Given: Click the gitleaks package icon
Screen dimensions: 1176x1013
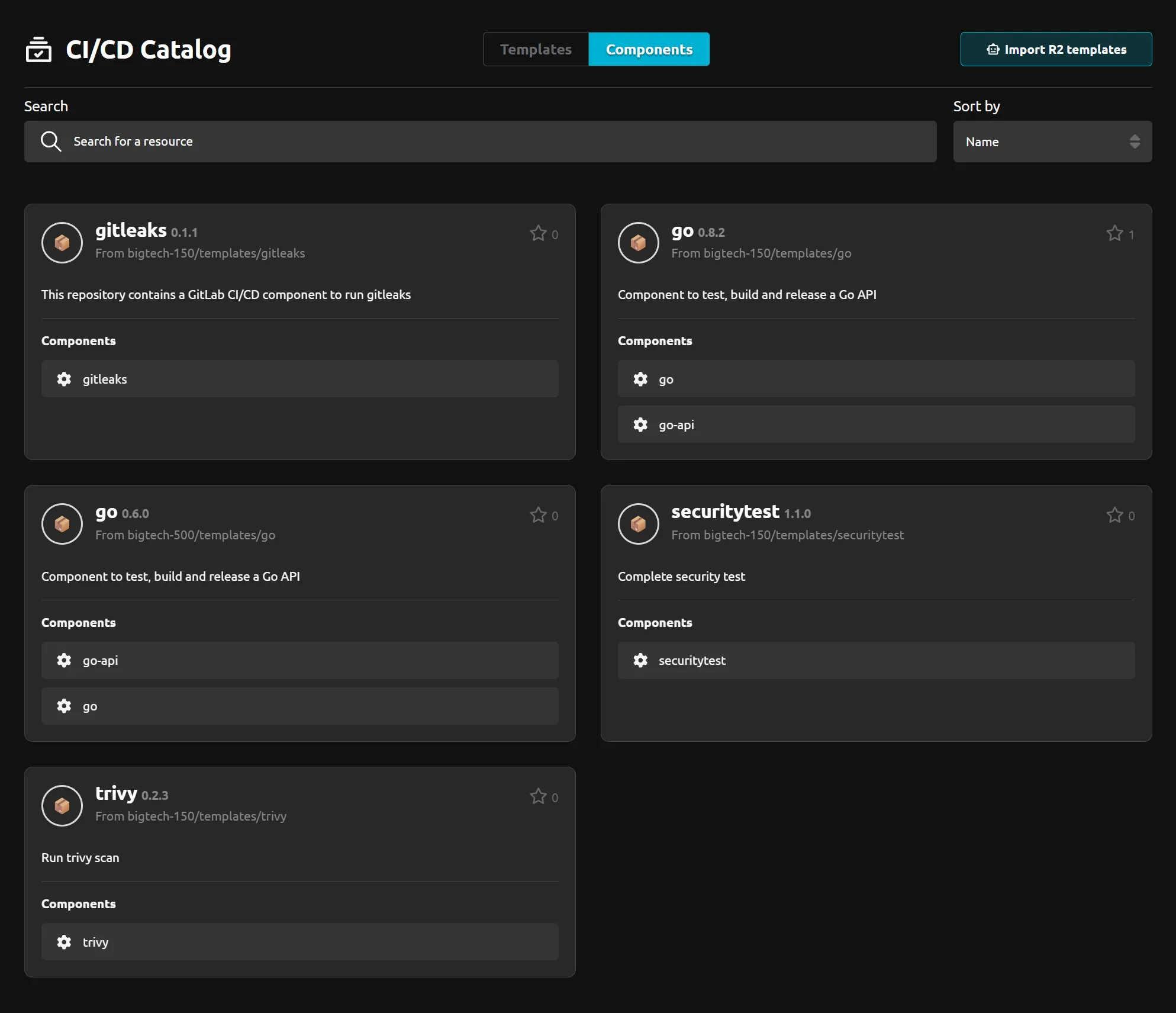Looking at the screenshot, I should coord(62,243).
